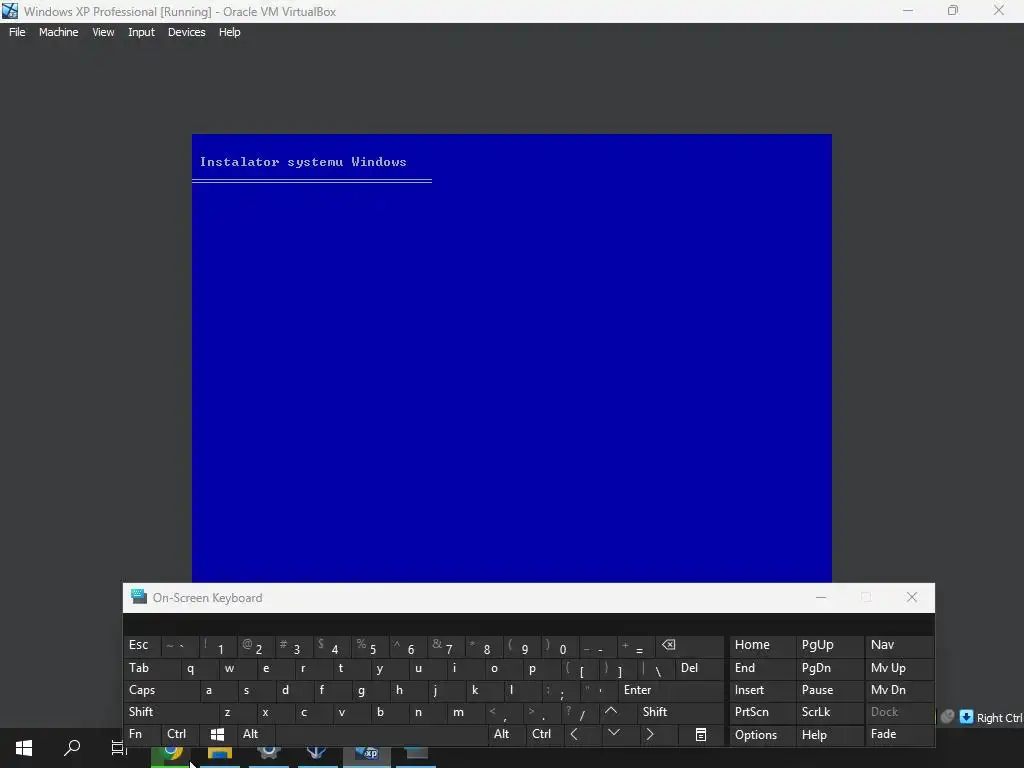Click the mouse integration status icon
1024x768 pixels.
pyautogui.click(x=948, y=717)
